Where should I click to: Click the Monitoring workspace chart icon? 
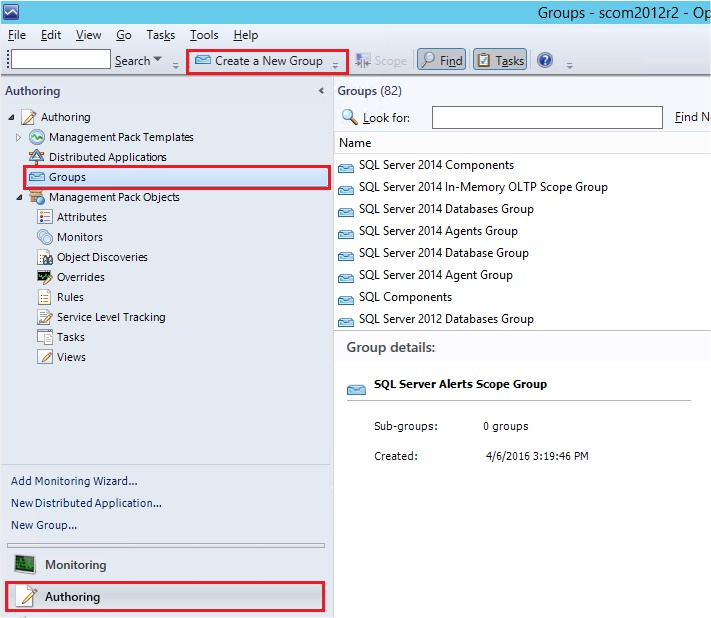pos(24,564)
